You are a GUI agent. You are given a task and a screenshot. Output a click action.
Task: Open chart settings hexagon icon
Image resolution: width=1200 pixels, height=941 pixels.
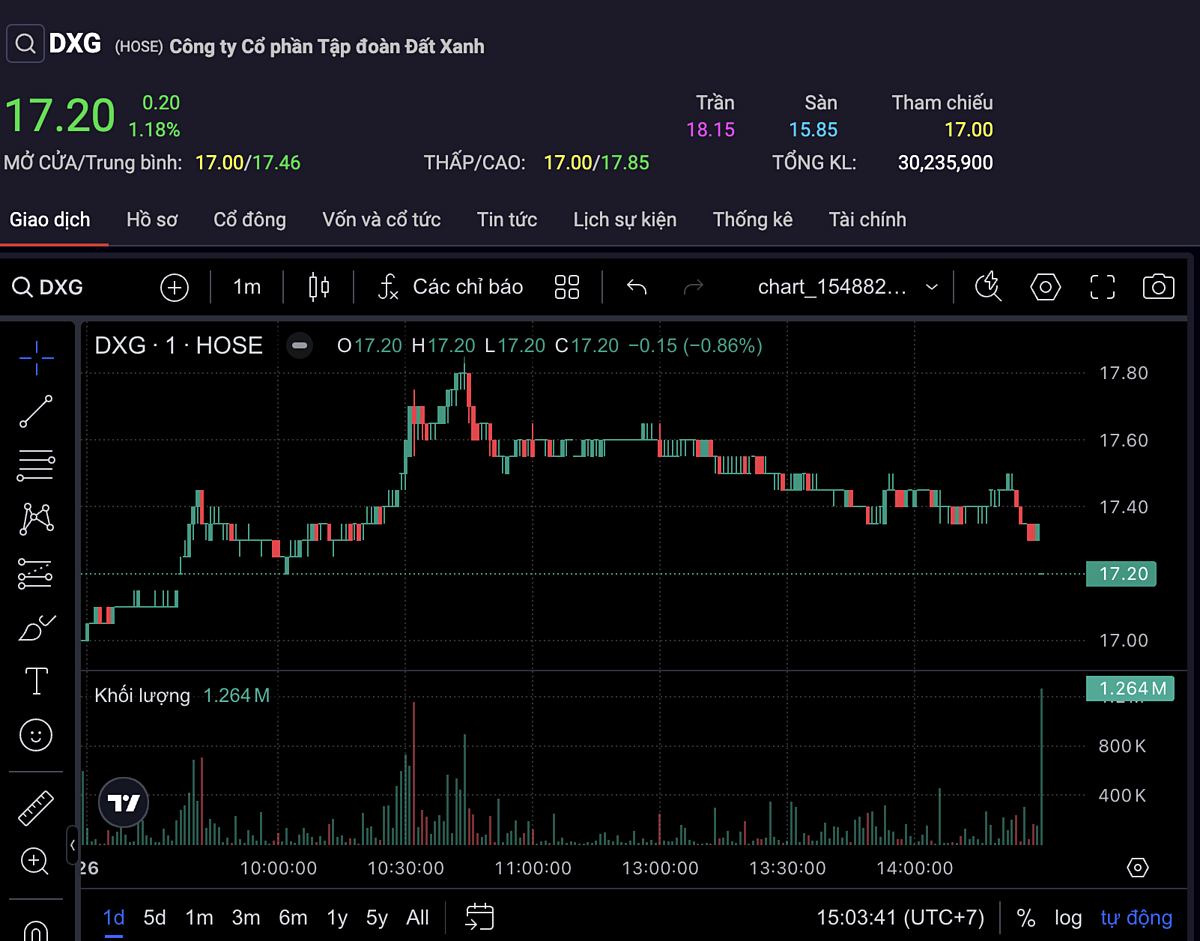[1045, 288]
